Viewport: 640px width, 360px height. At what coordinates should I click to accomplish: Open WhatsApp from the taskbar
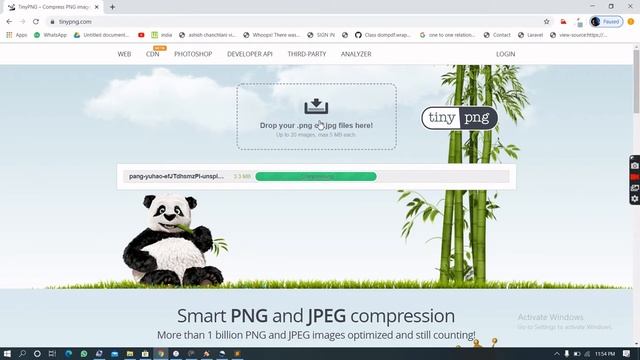pyautogui.click(x=84, y=353)
